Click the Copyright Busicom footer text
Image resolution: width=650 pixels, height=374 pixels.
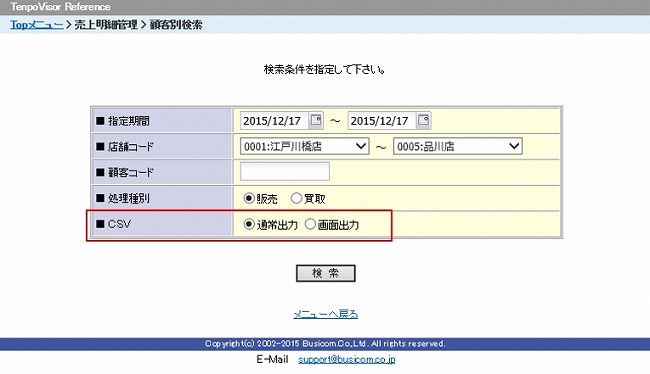[x=325, y=344]
